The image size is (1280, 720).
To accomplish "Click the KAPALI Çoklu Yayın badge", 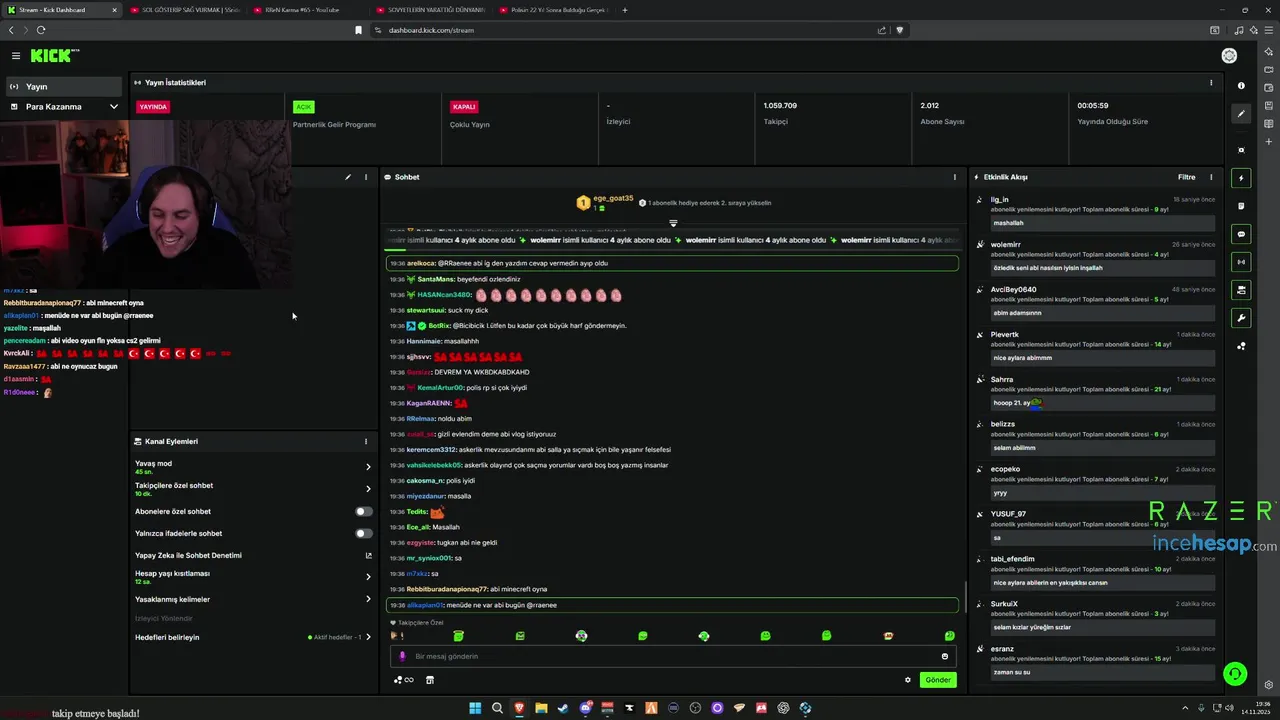I will (464, 107).
